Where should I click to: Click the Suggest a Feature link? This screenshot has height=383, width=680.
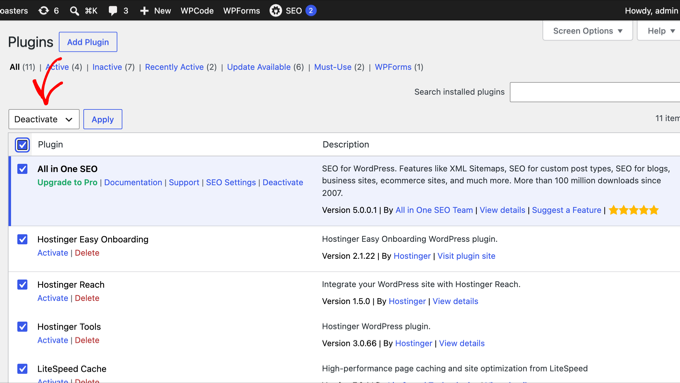pyautogui.click(x=566, y=210)
